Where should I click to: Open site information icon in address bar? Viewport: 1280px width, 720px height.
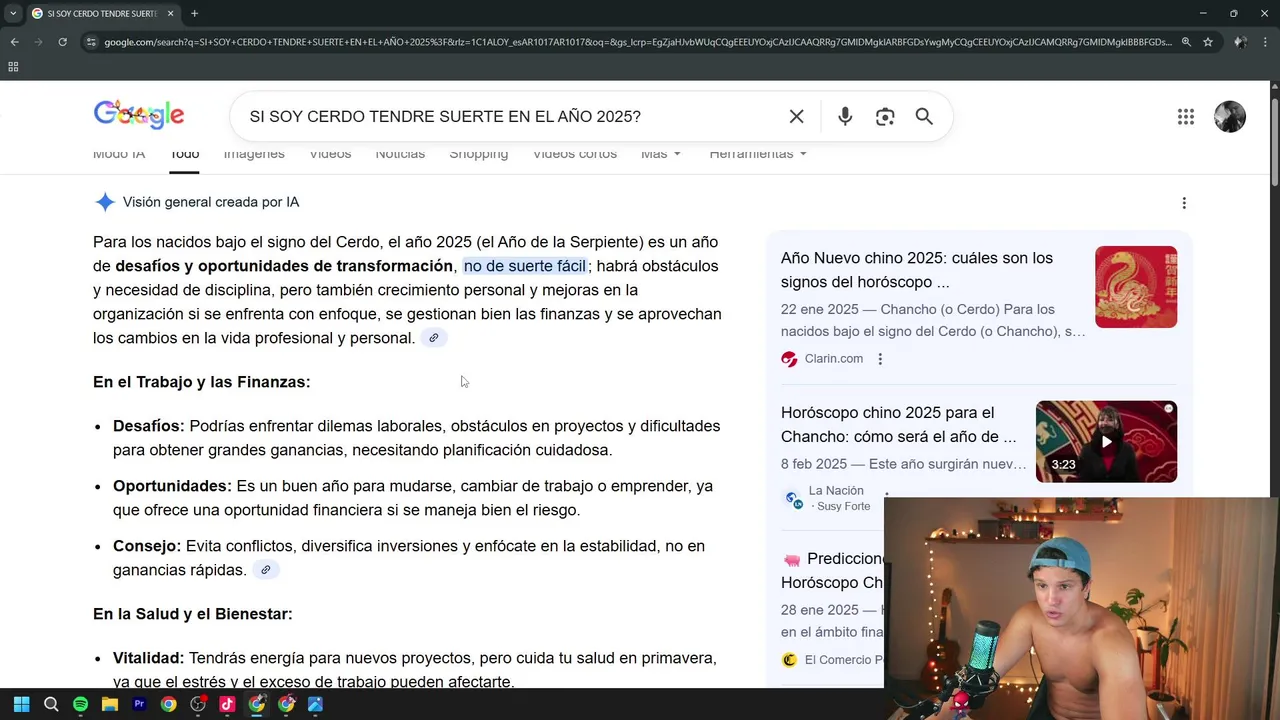click(x=91, y=42)
